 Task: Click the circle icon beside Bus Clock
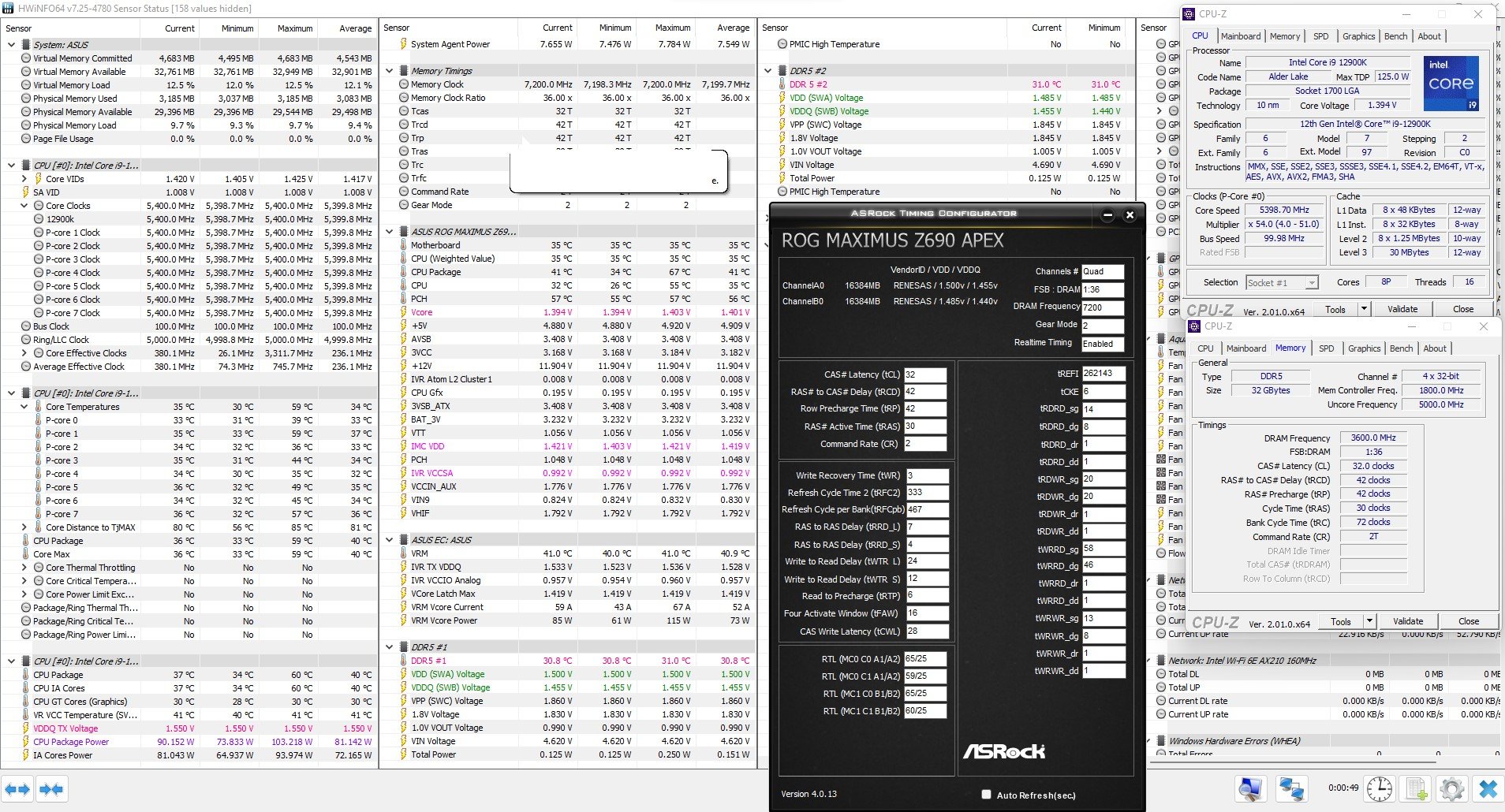point(26,326)
